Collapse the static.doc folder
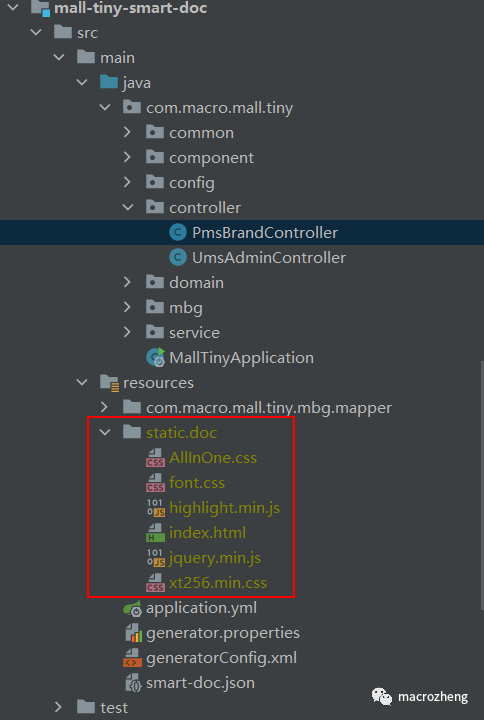Screen dimensions: 484x720 point(105,433)
